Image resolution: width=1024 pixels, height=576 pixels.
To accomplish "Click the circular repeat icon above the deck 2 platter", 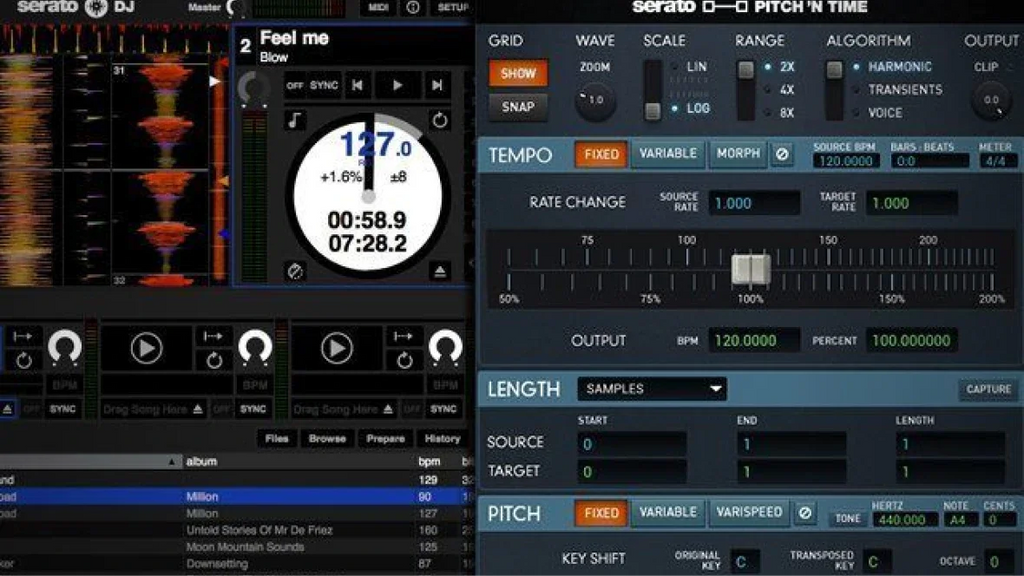I will (440, 120).
